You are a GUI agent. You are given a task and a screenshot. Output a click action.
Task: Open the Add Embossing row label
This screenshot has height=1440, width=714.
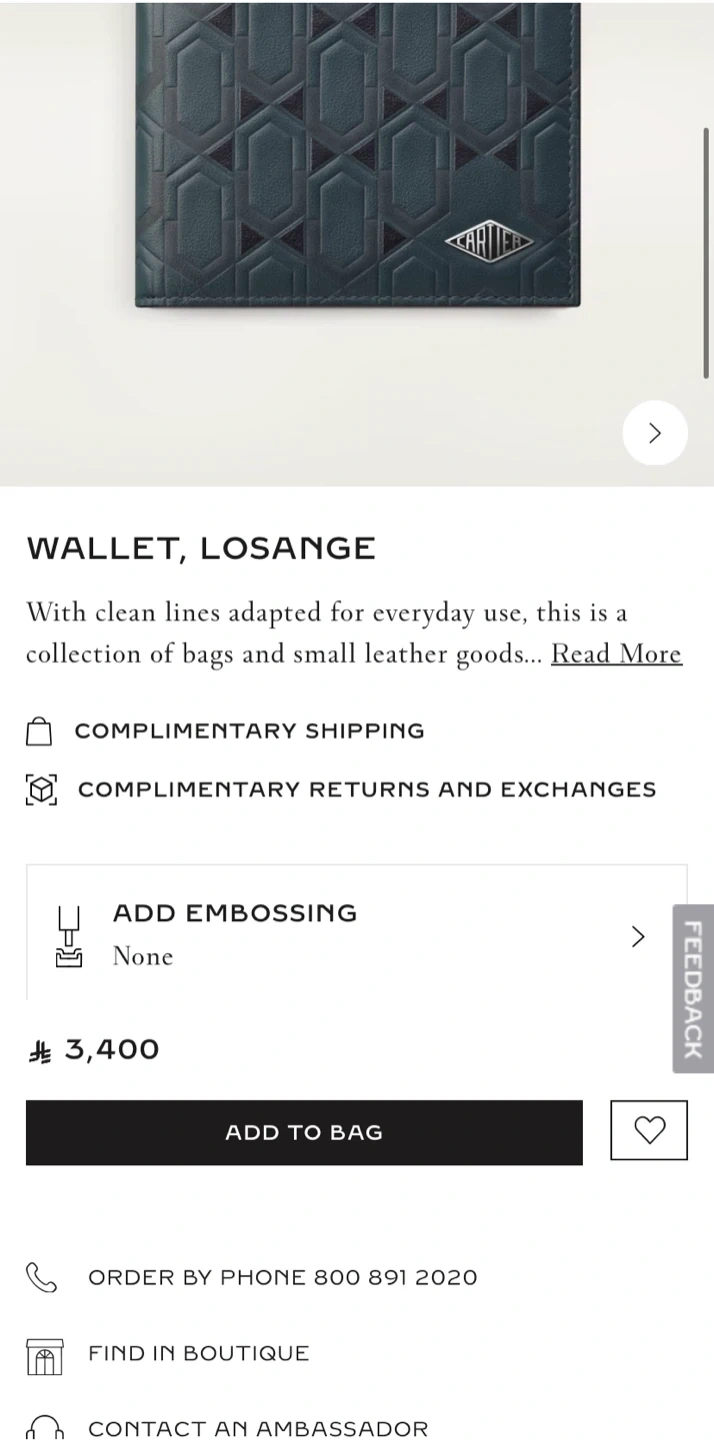(234, 913)
